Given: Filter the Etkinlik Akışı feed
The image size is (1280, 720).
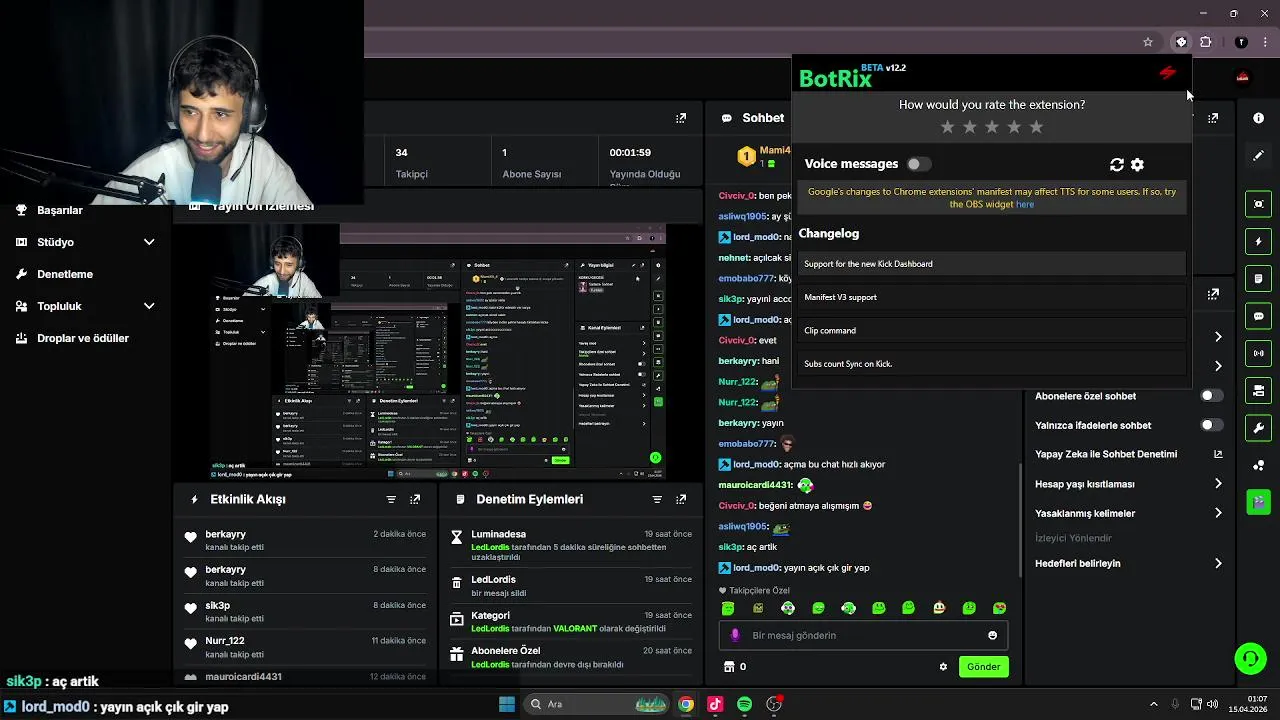Looking at the screenshot, I should [x=391, y=499].
